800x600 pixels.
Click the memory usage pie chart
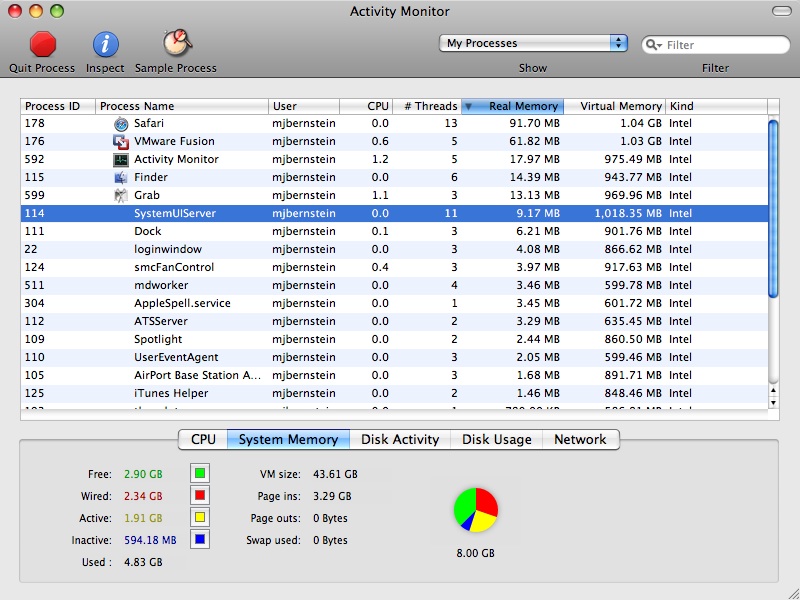point(476,509)
